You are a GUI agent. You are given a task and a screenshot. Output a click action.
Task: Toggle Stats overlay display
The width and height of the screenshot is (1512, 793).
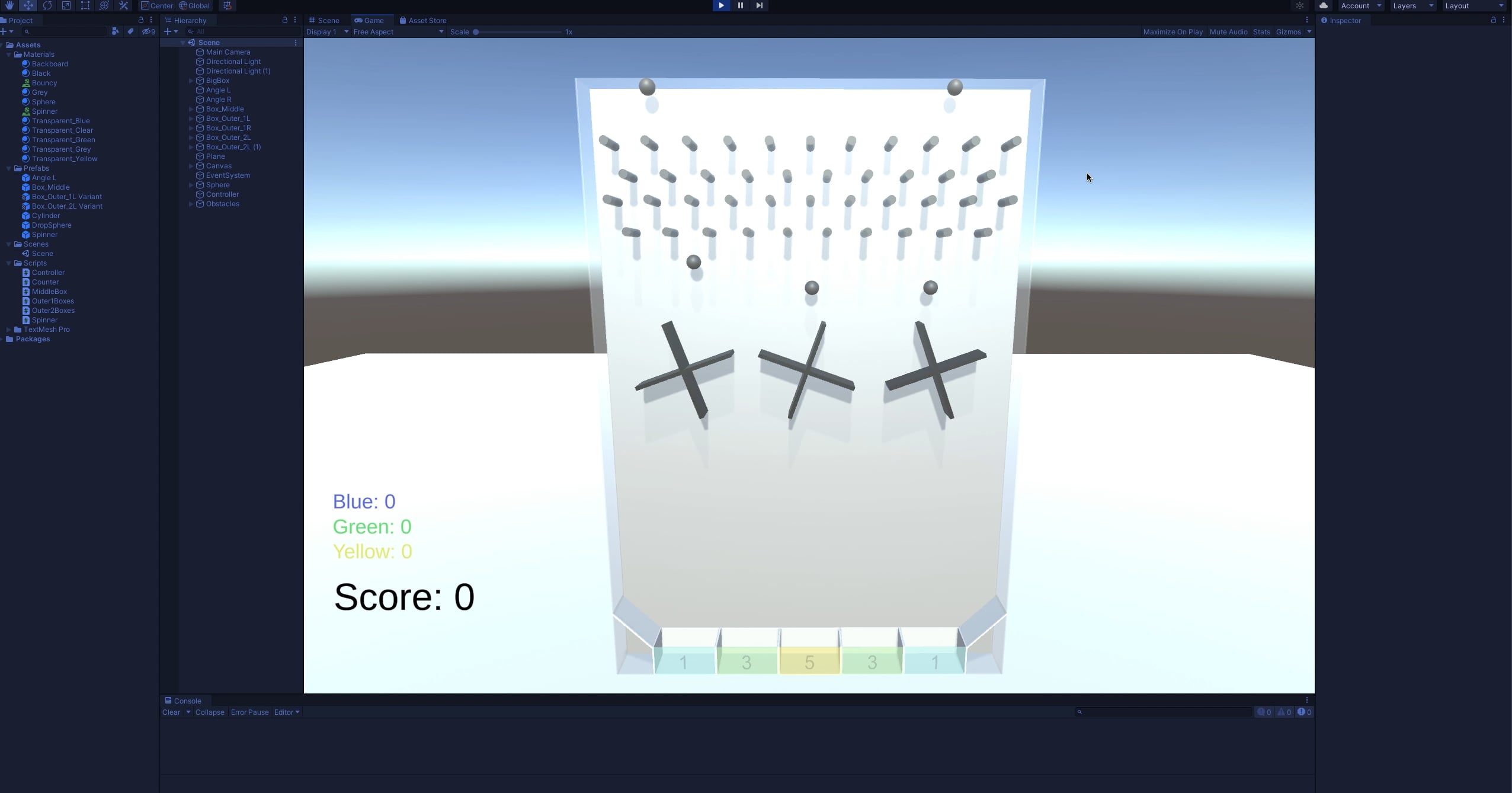coord(1261,31)
